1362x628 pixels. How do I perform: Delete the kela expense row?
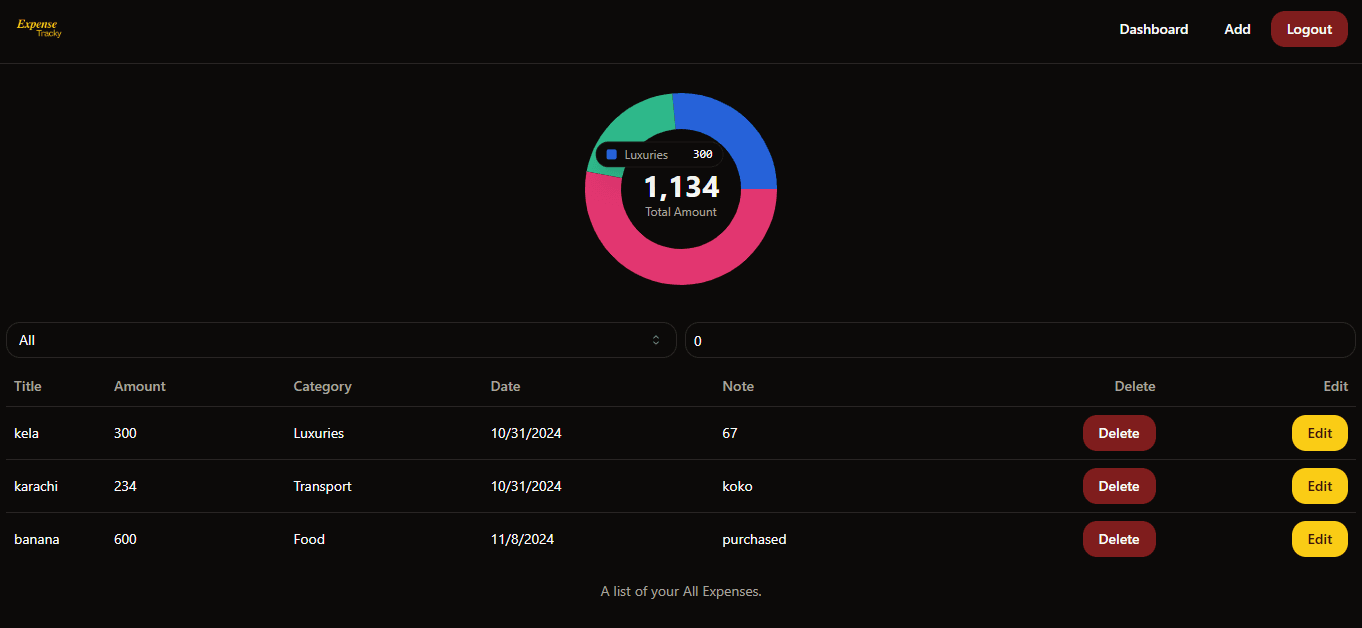1118,433
